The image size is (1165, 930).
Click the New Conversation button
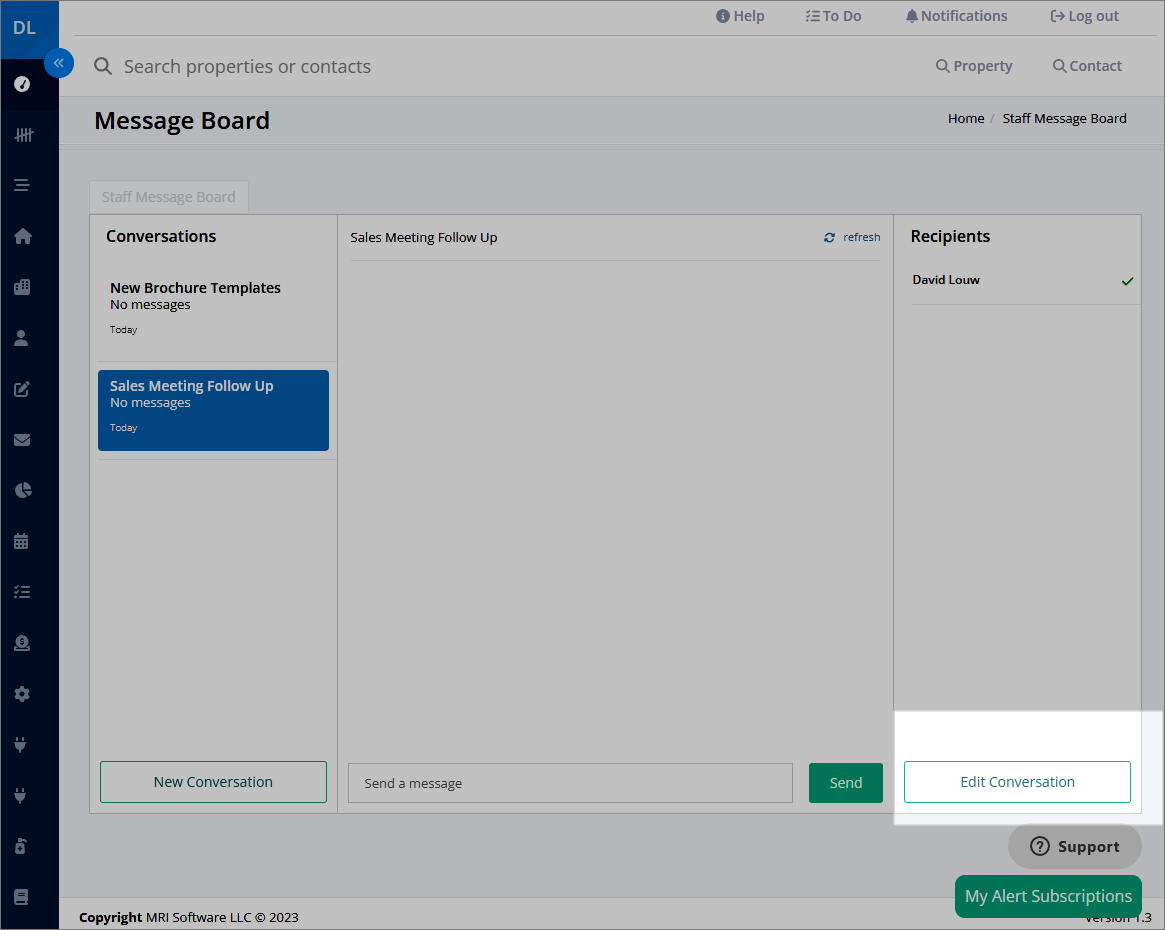point(213,781)
